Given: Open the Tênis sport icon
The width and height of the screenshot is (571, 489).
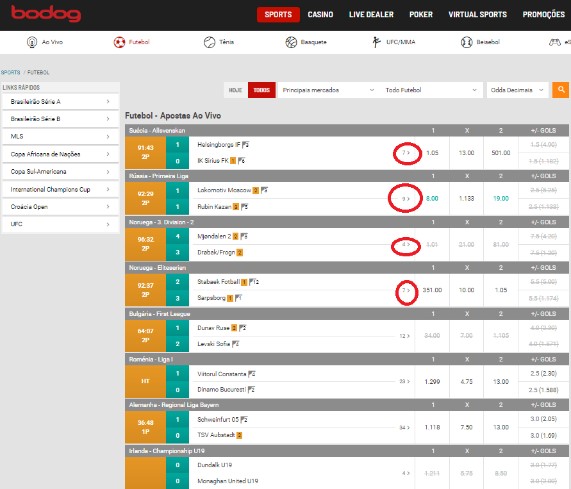Looking at the screenshot, I should tap(209, 42).
